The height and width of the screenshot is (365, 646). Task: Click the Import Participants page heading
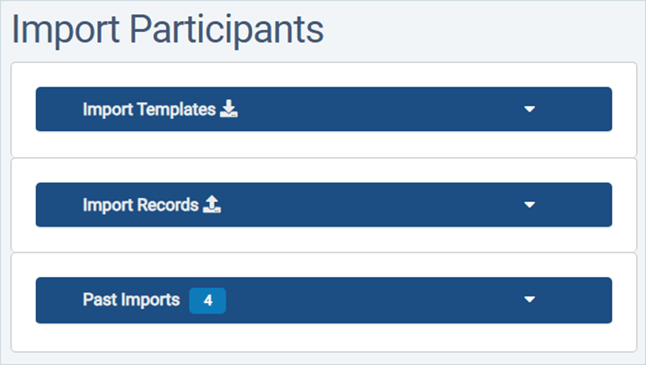tap(168, 30)
